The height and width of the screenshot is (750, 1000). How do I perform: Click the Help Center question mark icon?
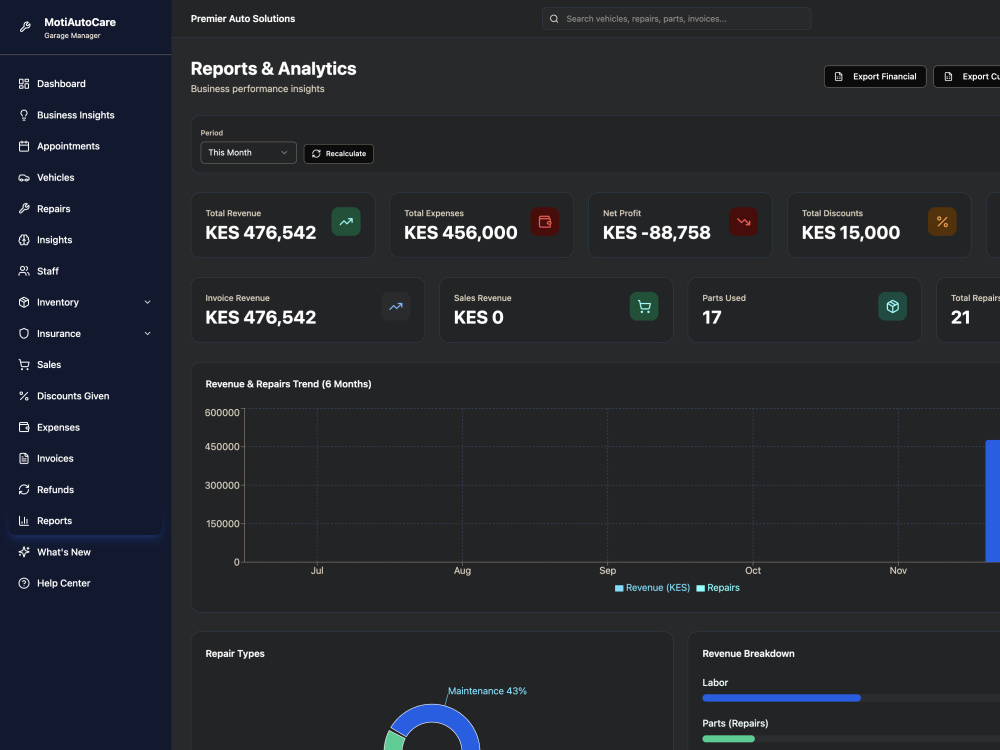pos(24,584)
